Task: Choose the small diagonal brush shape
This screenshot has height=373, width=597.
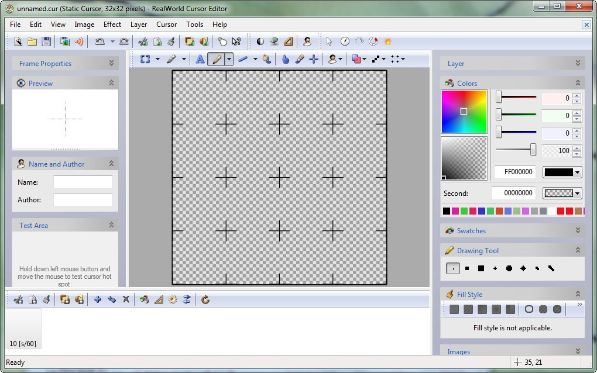Action: [x=537, y=268]
